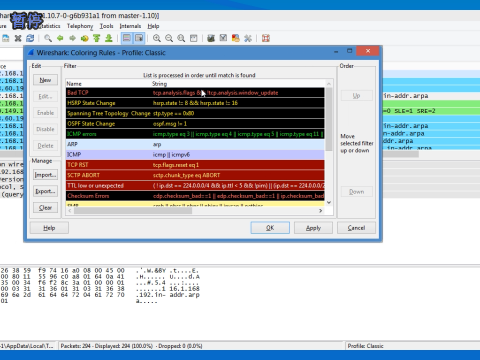Select the TCP RST rule row
Image resolution: width=480 pixels, height=360 pixels.
click(195, 165)
